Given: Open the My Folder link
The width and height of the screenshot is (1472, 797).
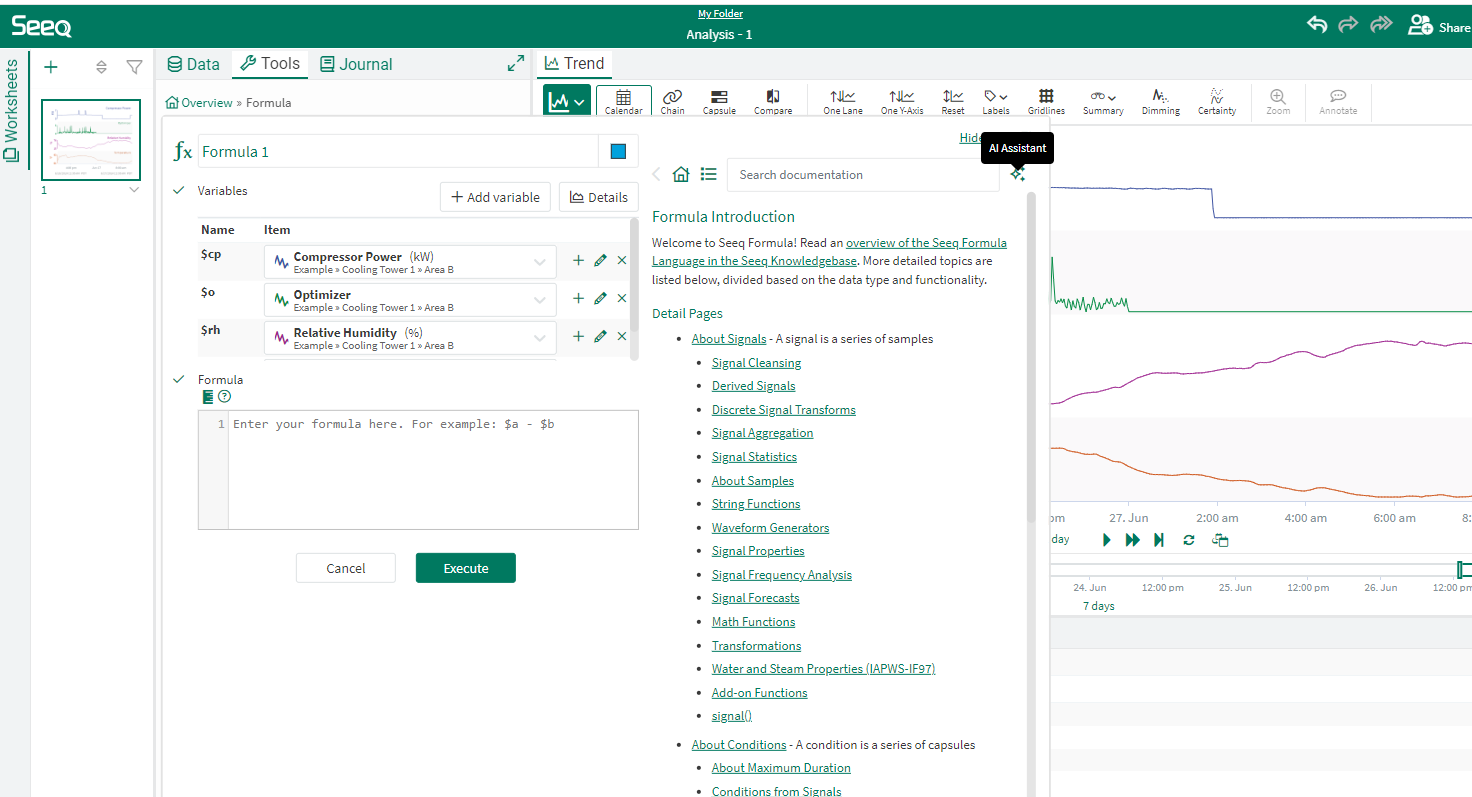Looking at the screenshot, I should click(720, 14).
